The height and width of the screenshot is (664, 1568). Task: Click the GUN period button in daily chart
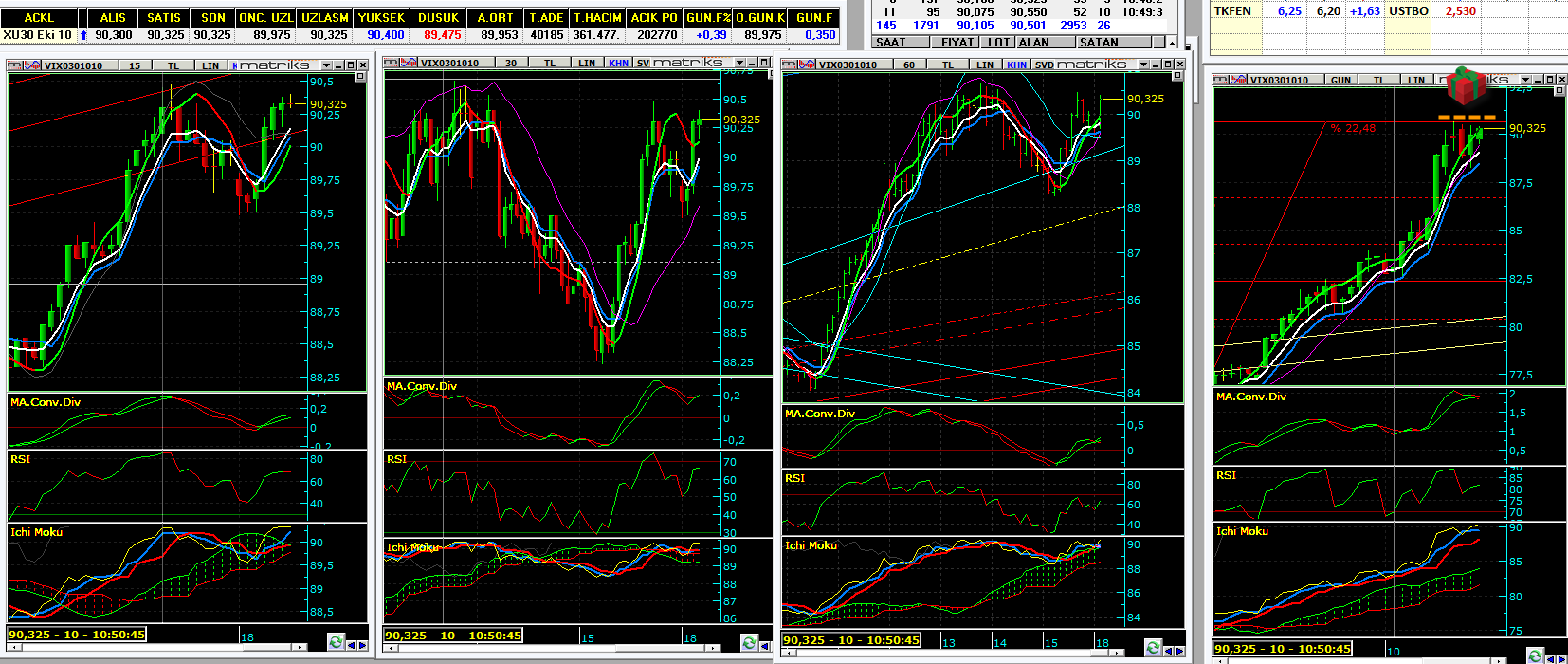[1340, 80]
